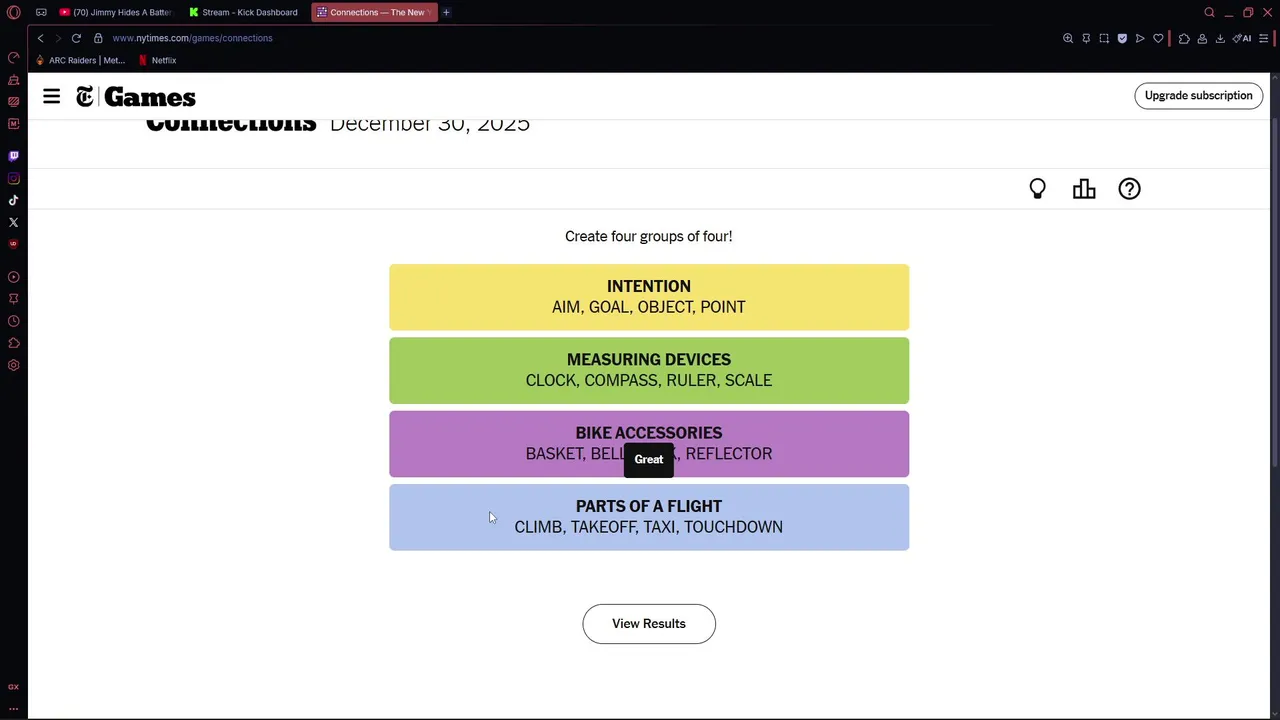Go back to the previous page

[x=40, y=38]
